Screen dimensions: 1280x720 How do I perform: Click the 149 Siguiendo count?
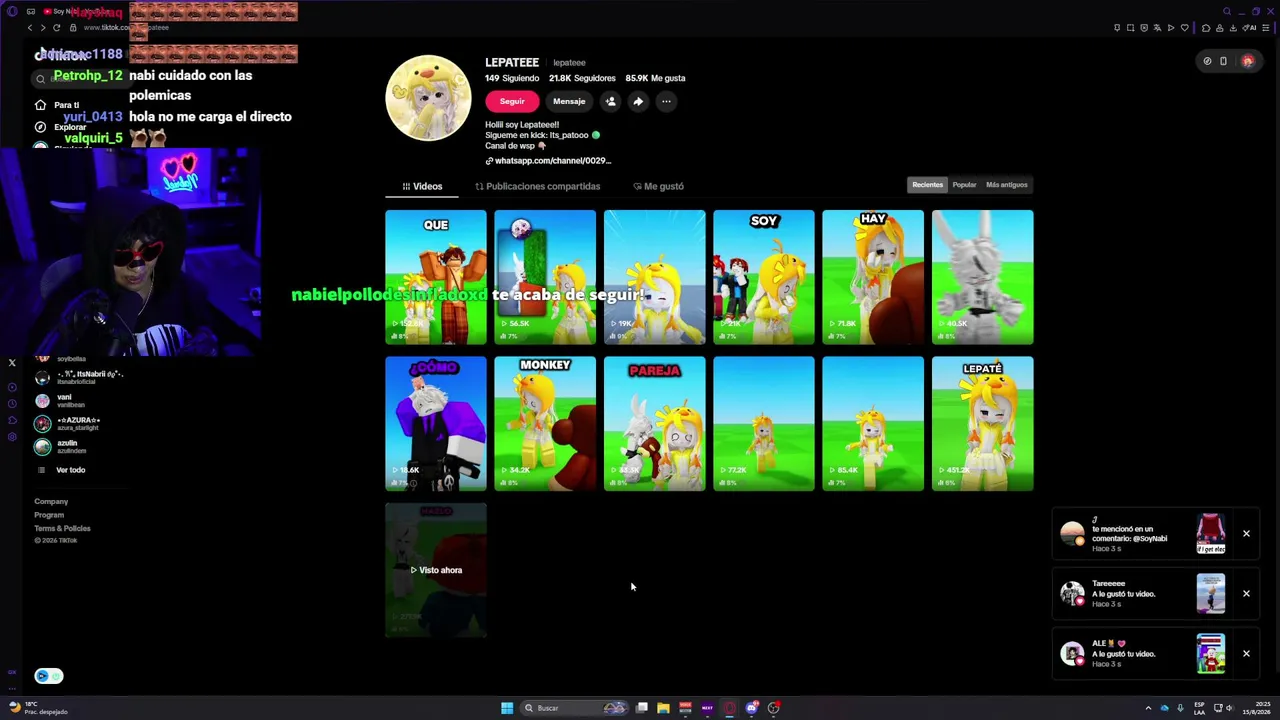(x=513, y=78)
